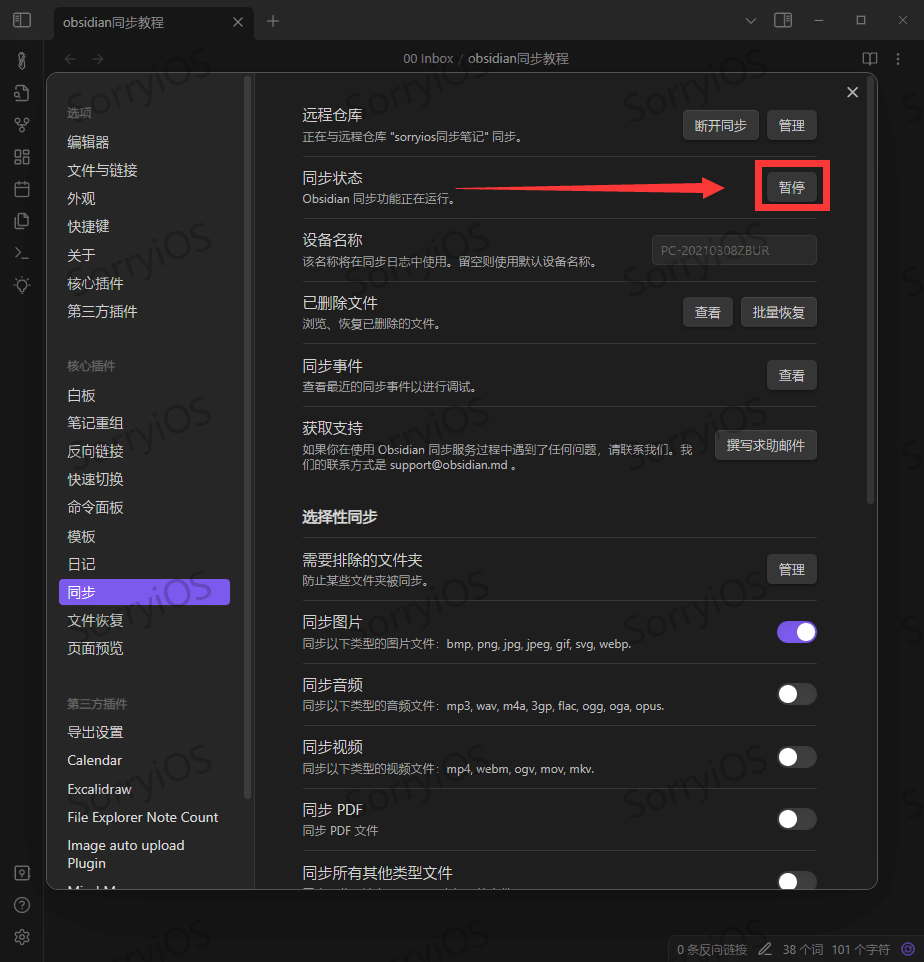
Task: Turn on 同步视频 video syncing
Action: (x=797, y=757)
